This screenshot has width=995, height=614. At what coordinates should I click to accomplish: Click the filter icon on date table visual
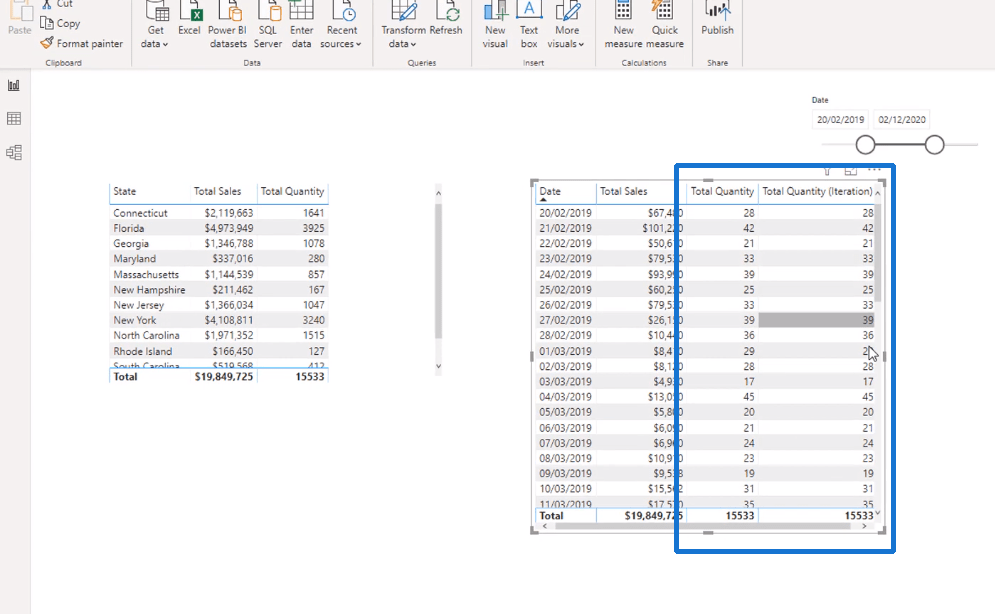tap(827, 171)
